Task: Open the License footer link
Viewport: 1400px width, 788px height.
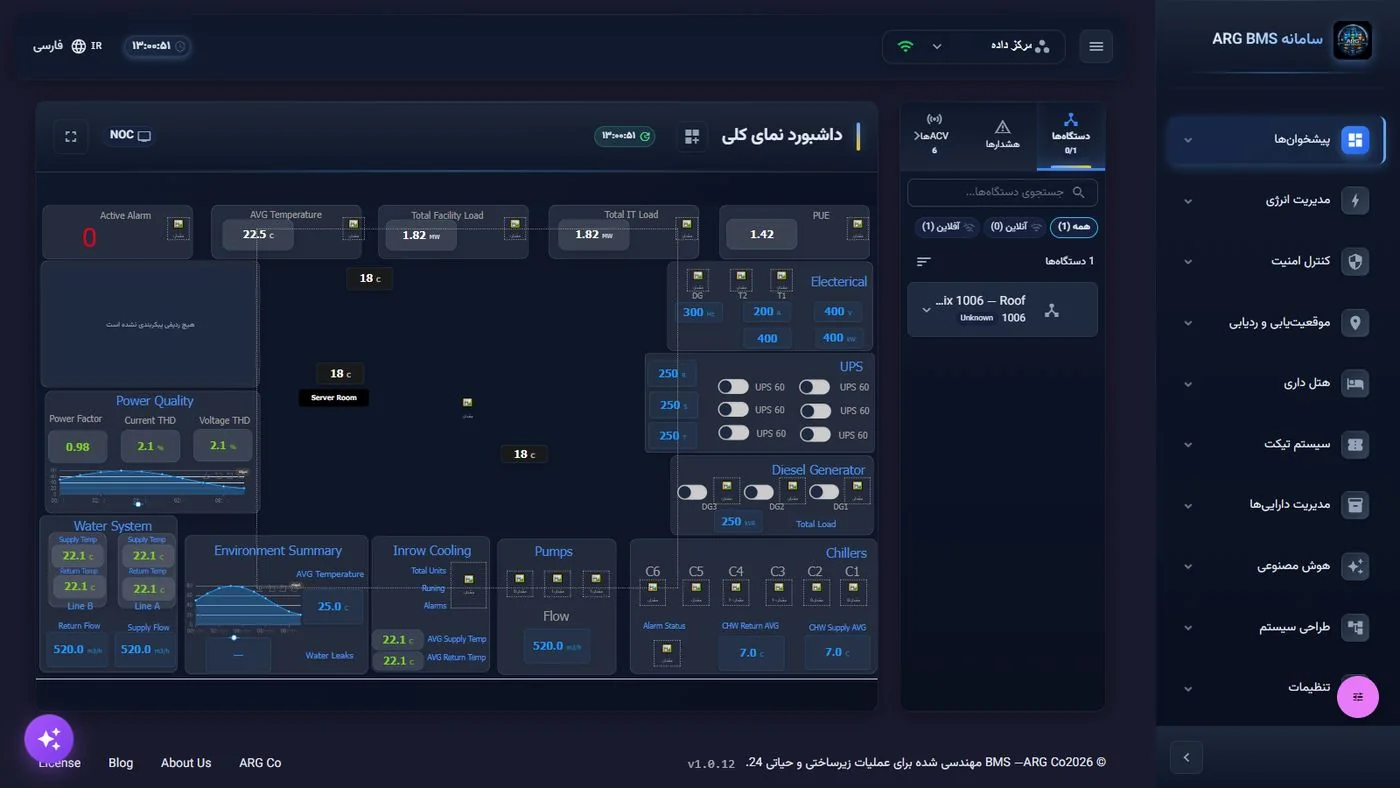Action: 59,763
